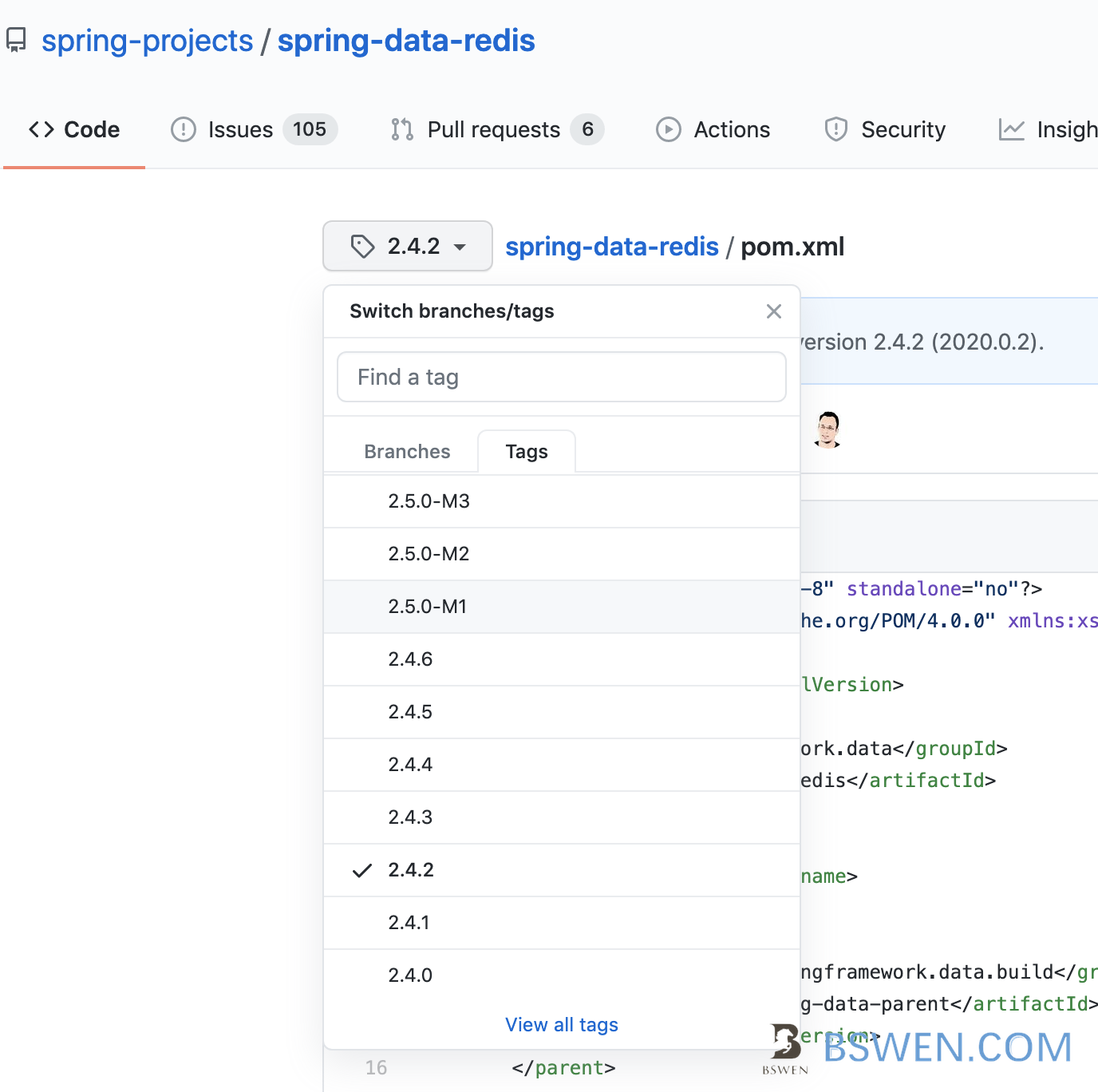Switch to the Code tab
1098x1092 pixels.
[74, 129]
